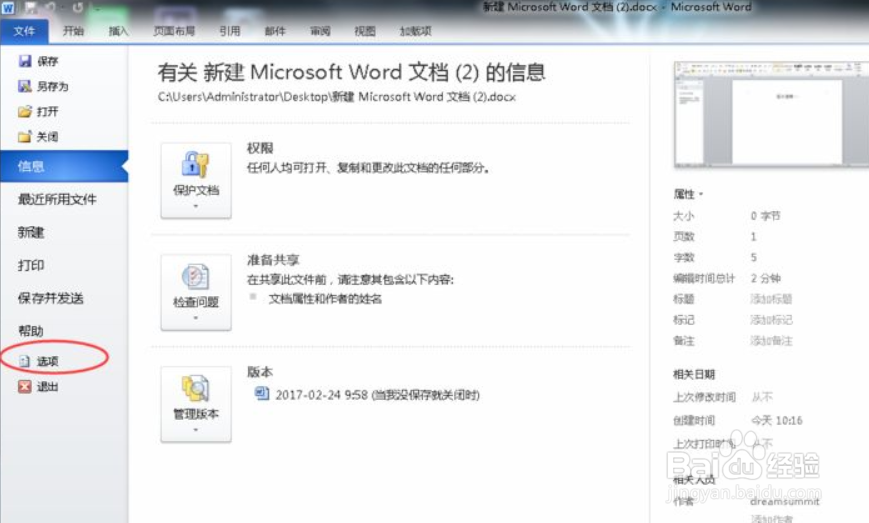Click the document preview thumbnail
The image size is (869, 523).
point(771,114)
